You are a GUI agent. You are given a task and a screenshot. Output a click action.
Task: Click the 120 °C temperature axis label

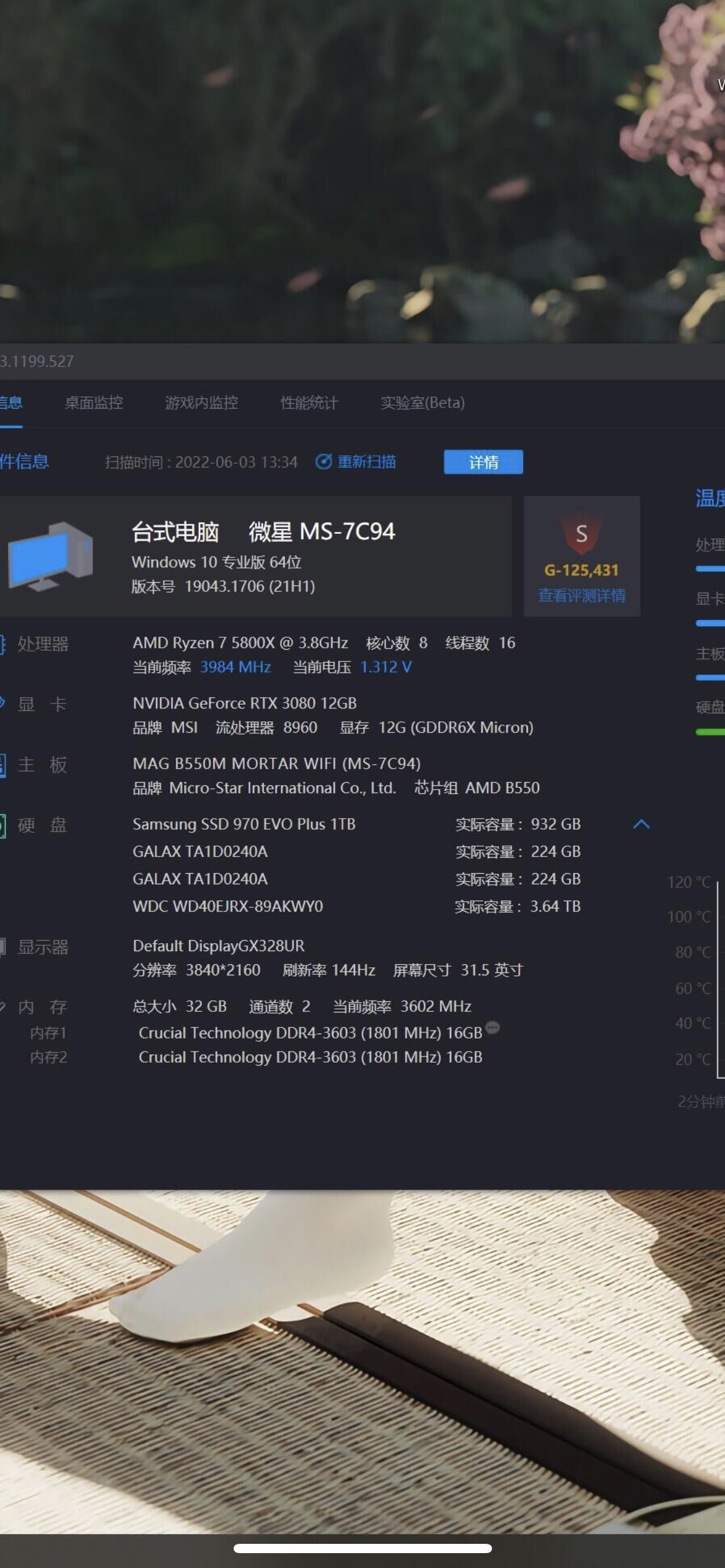click(x=689, y=882)
